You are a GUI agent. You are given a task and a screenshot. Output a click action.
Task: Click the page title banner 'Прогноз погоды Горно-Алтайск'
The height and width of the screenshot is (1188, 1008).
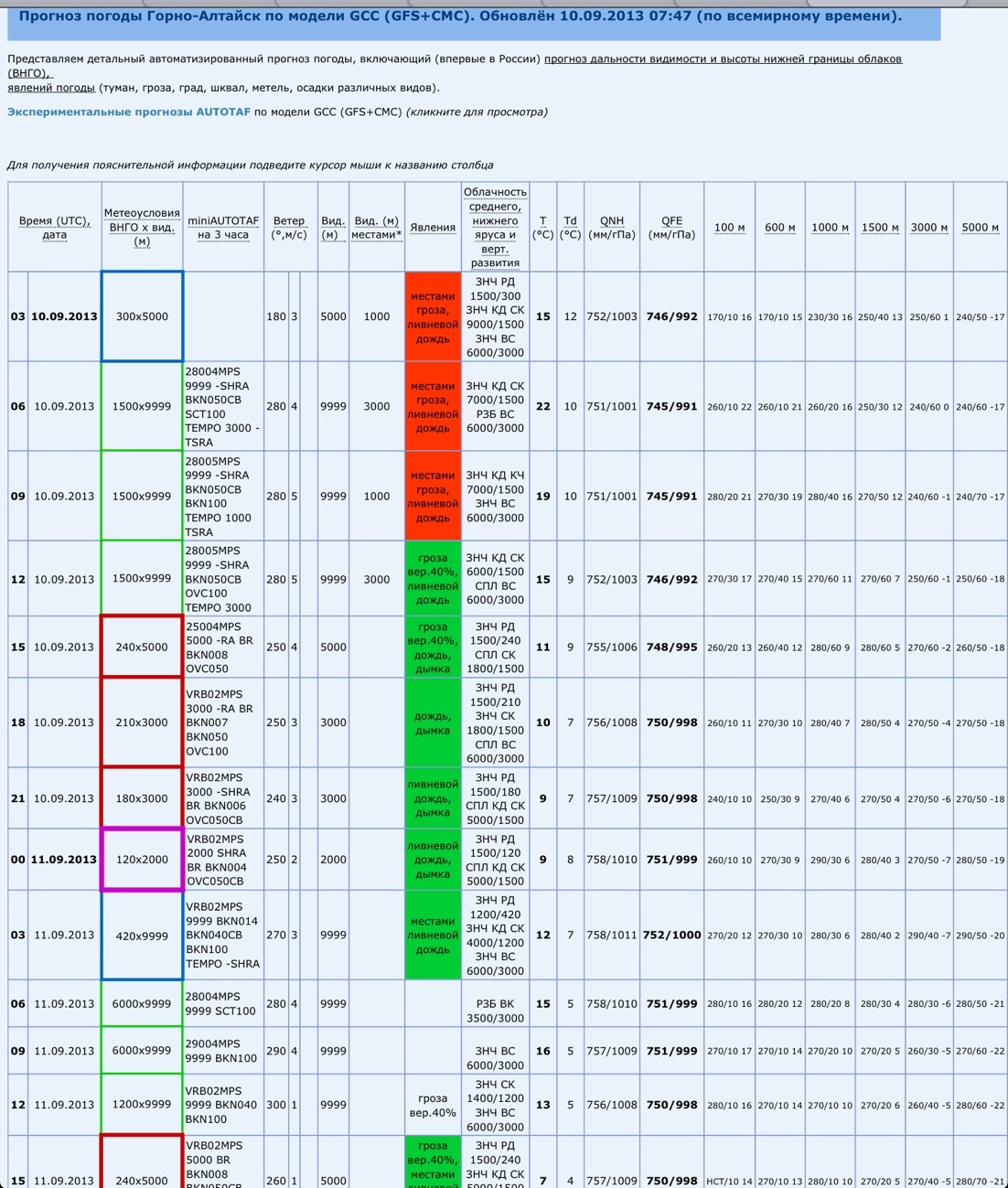[x=460, y=16]
